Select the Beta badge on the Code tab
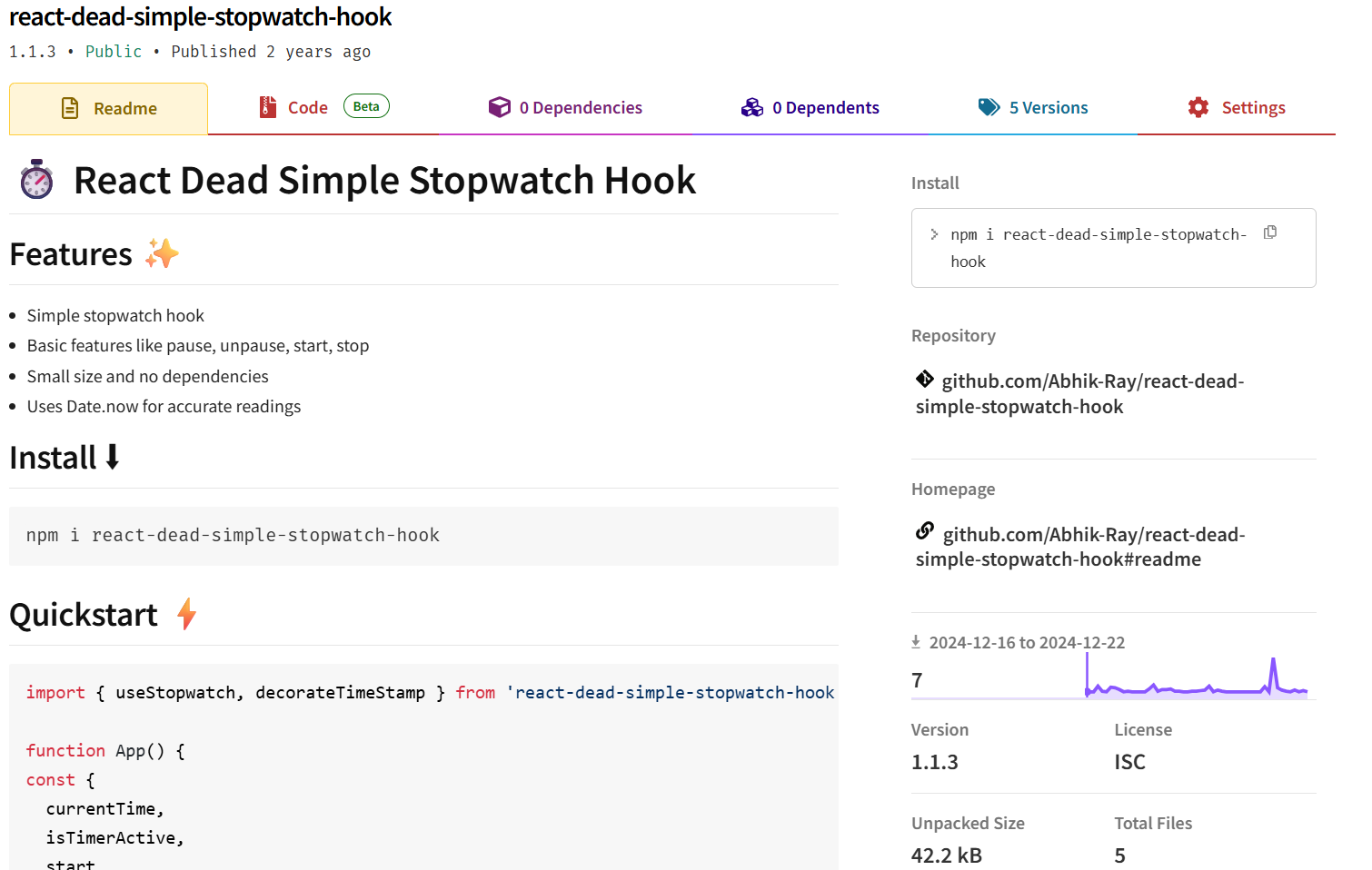Screen dimensions: 1372x870 point(366,105)
